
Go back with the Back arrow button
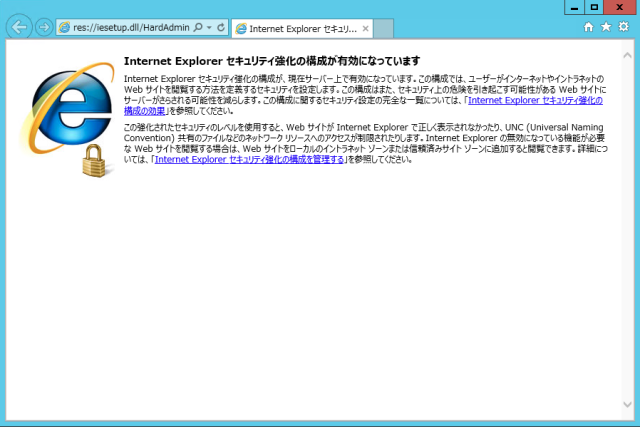click(19, 27)
